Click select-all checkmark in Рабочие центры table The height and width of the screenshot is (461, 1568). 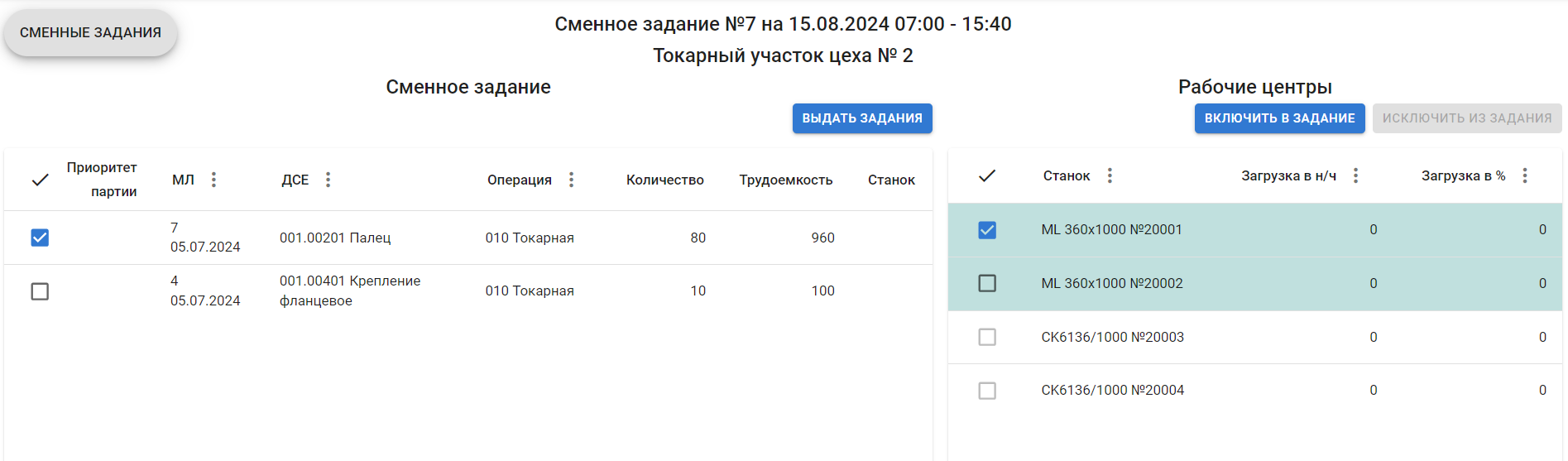pos(987,175)
